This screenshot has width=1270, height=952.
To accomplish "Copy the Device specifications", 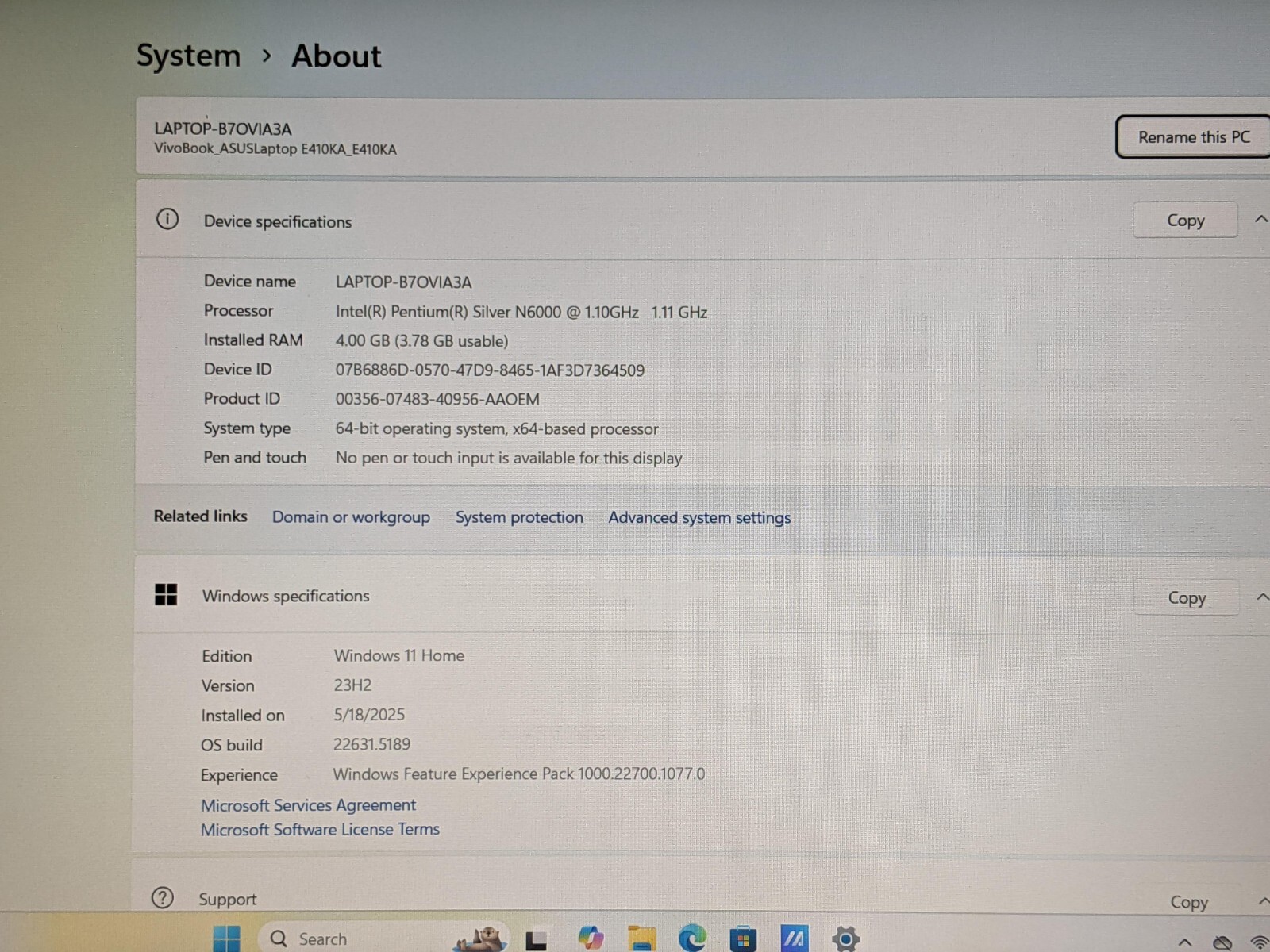I will click(1185, 221).
